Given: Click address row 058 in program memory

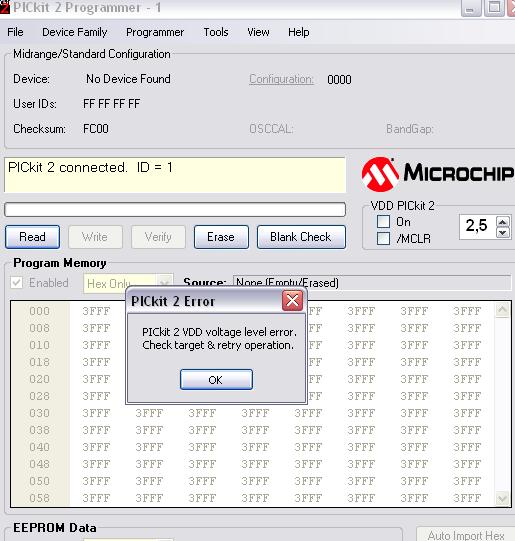Looking at the screenshot, I should pyautogui.click(x=39, y=498).
